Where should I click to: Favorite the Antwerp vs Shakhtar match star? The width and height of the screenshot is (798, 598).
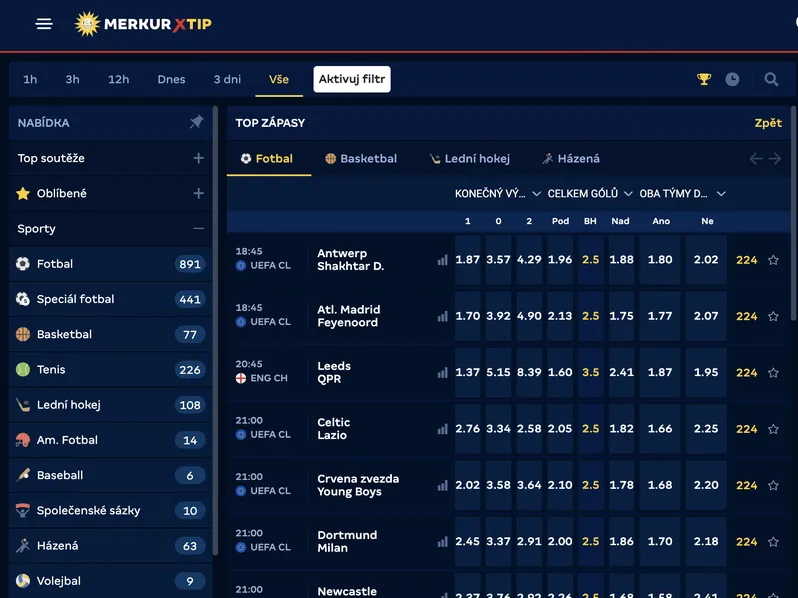pos(773,260)
